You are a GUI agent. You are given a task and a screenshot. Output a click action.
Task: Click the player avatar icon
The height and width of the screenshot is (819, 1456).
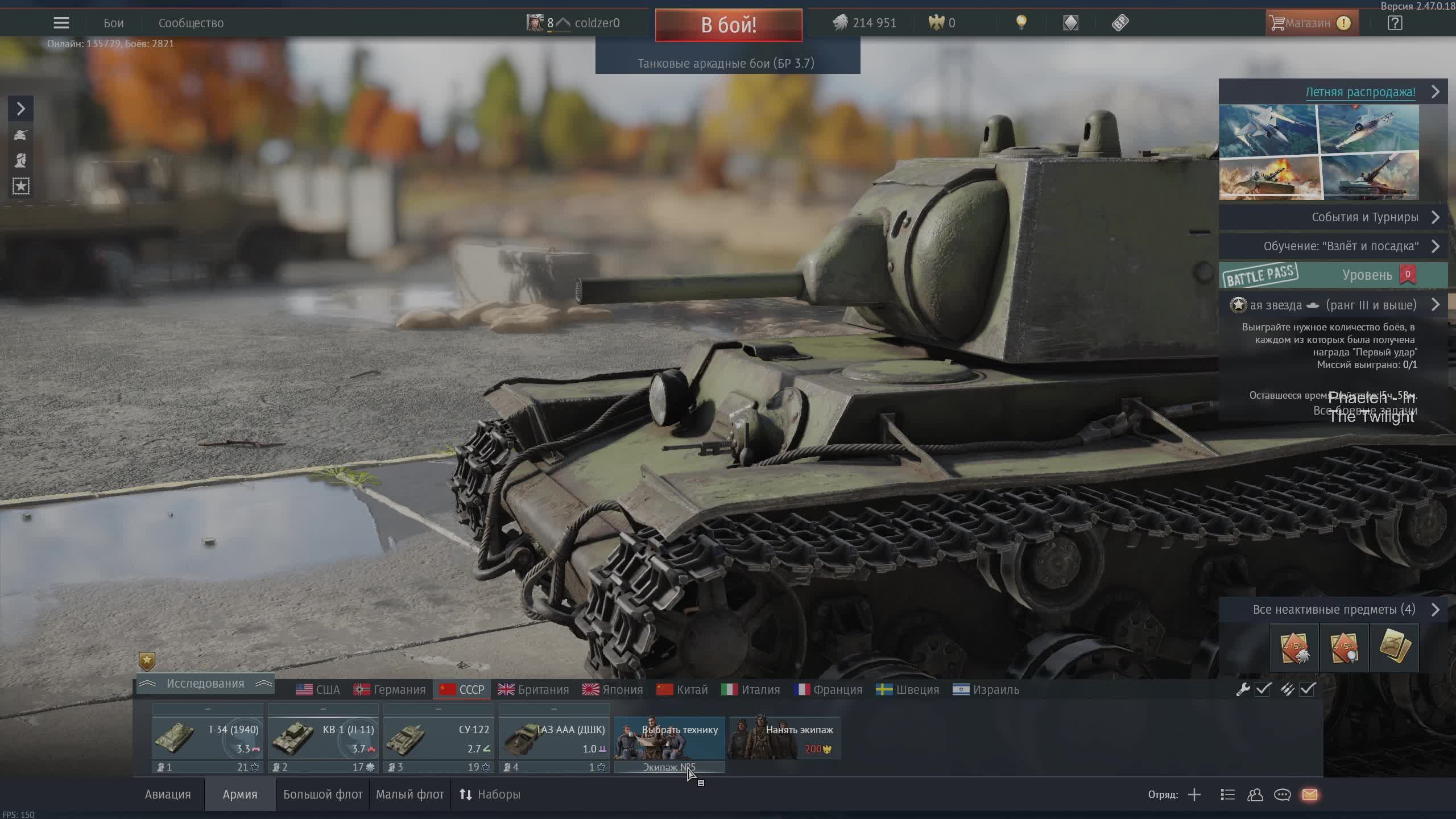(535, 23)
